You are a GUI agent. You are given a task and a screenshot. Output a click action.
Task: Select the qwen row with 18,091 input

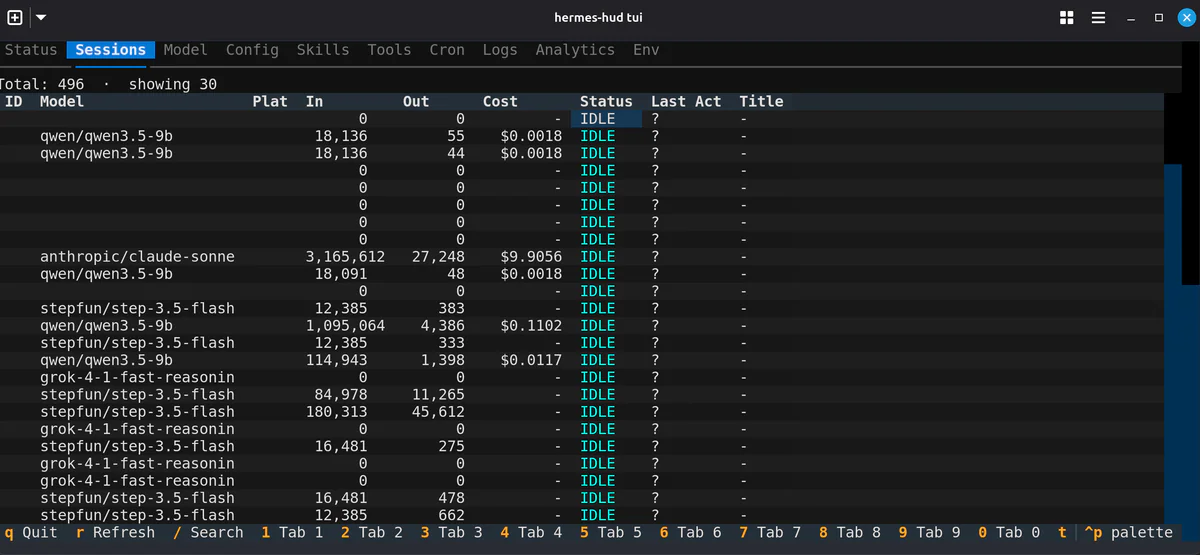pos(582,274)
